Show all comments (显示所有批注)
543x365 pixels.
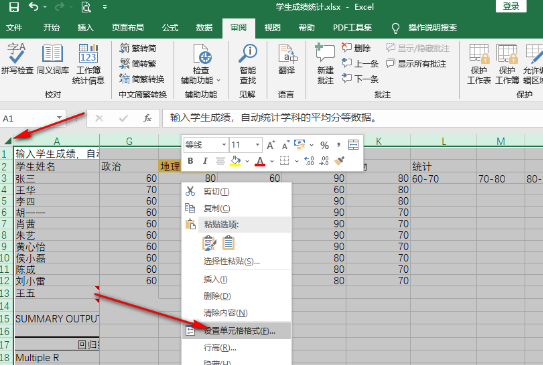coord(416,63)
